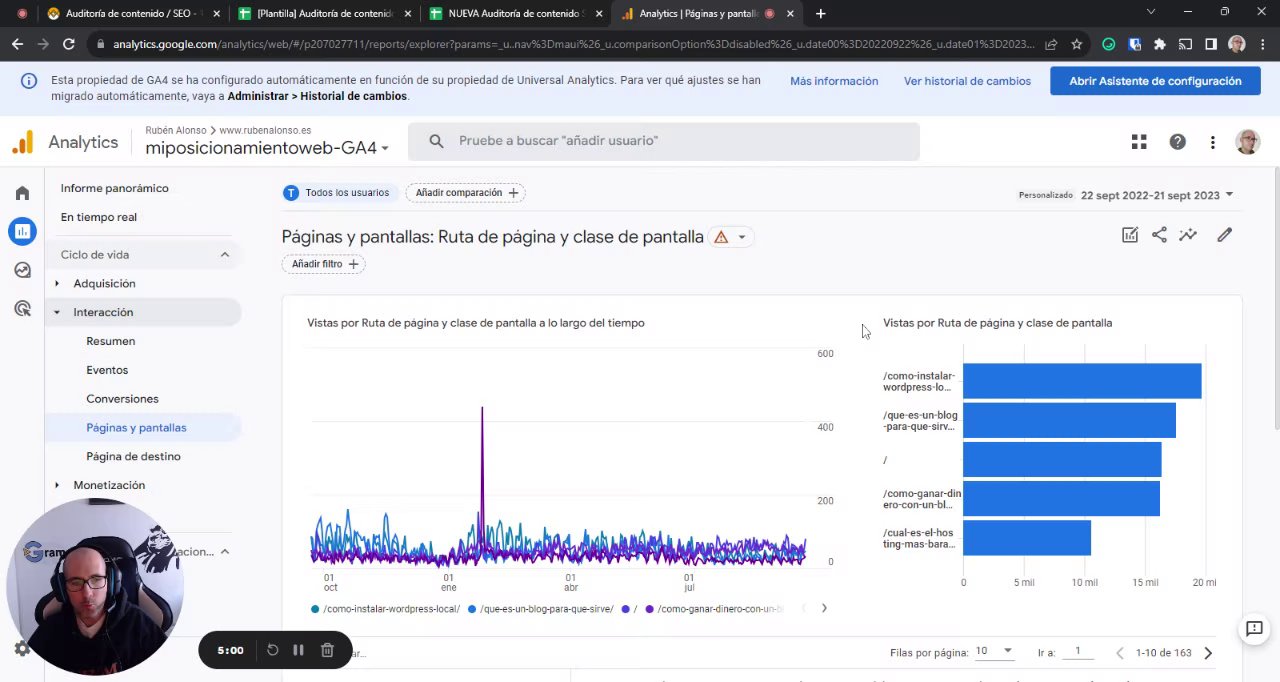Open Explore icon in left rail

22,270
